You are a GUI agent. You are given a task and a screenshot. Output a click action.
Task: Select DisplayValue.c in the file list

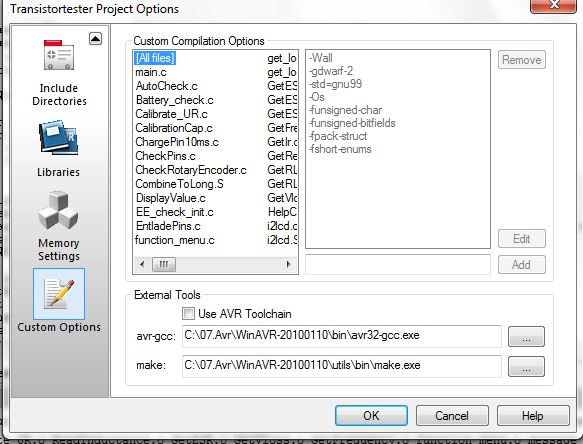click(x=170, y=198)
